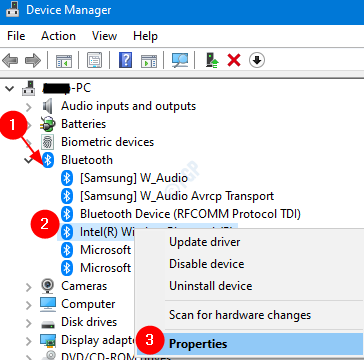Image resolution: width=364 pixels, height=360 pixels.
Task: Click Bluetooth icon beside W_Audio Avrcp Transport
Action: click(67, 196)
